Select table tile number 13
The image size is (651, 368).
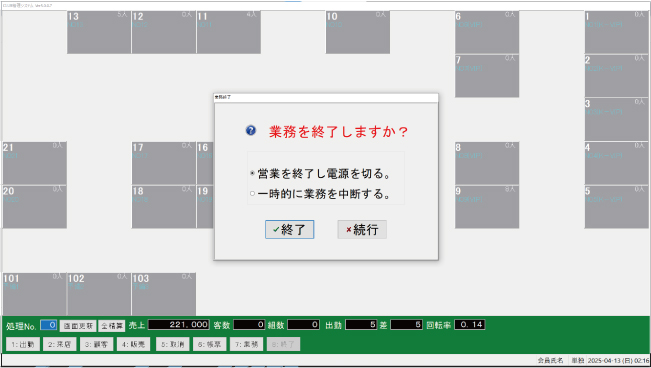pos(99,32)
